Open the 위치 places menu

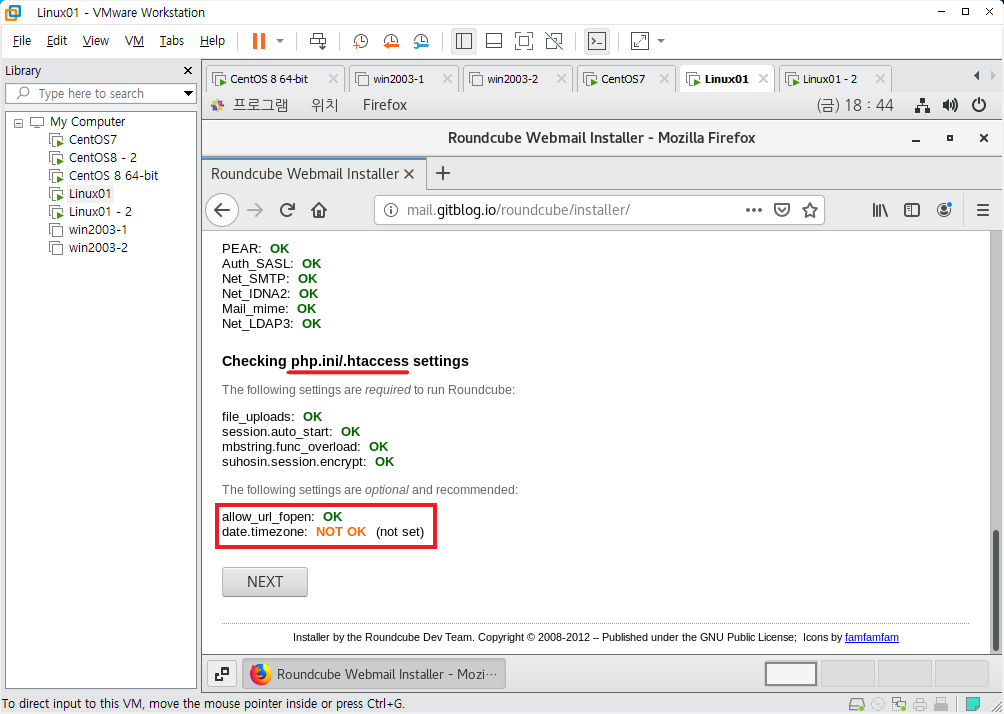(325, 105)
